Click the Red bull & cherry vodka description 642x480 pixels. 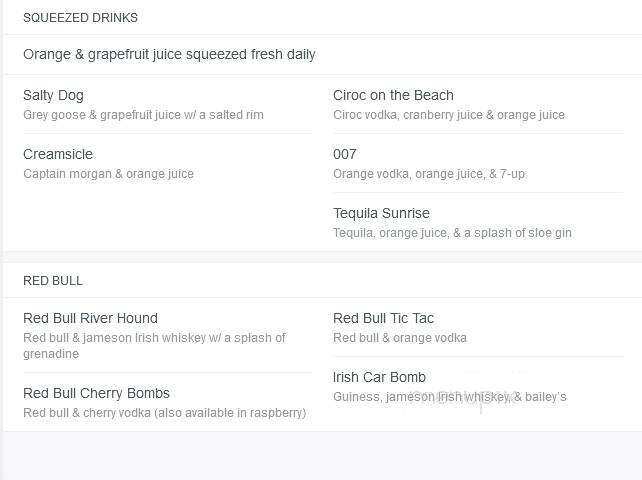click(x=165, y=412)
